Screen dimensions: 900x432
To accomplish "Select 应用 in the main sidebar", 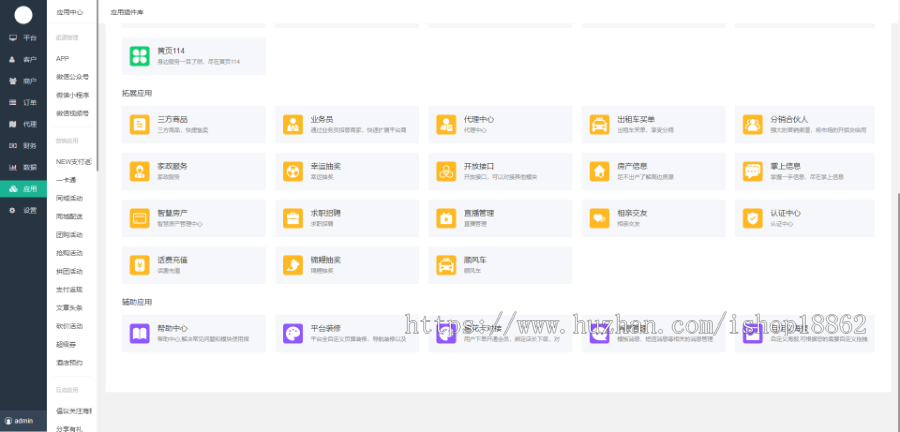I will point(23,189).
